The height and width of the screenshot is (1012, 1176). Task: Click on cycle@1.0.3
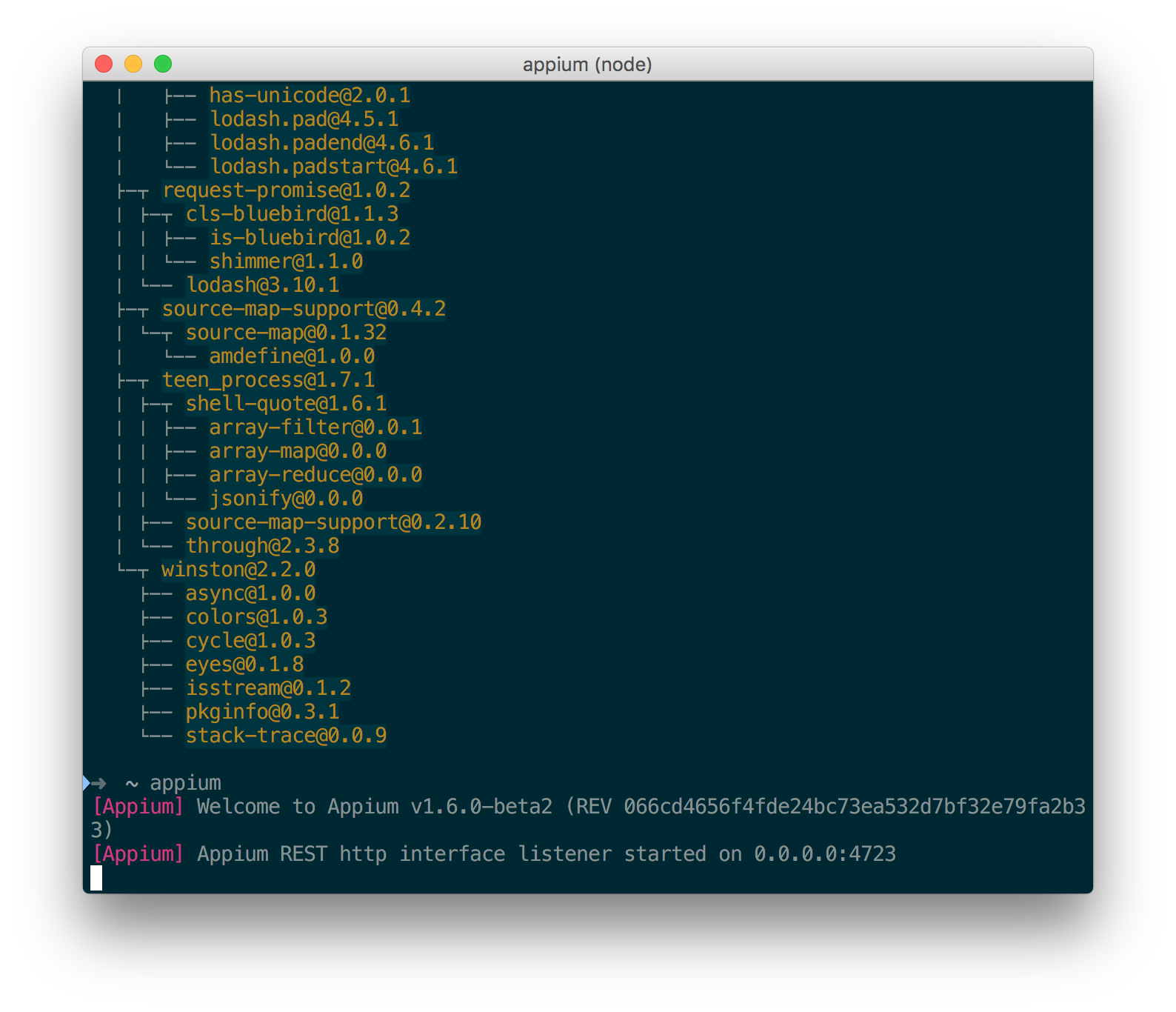coord(251,641)
